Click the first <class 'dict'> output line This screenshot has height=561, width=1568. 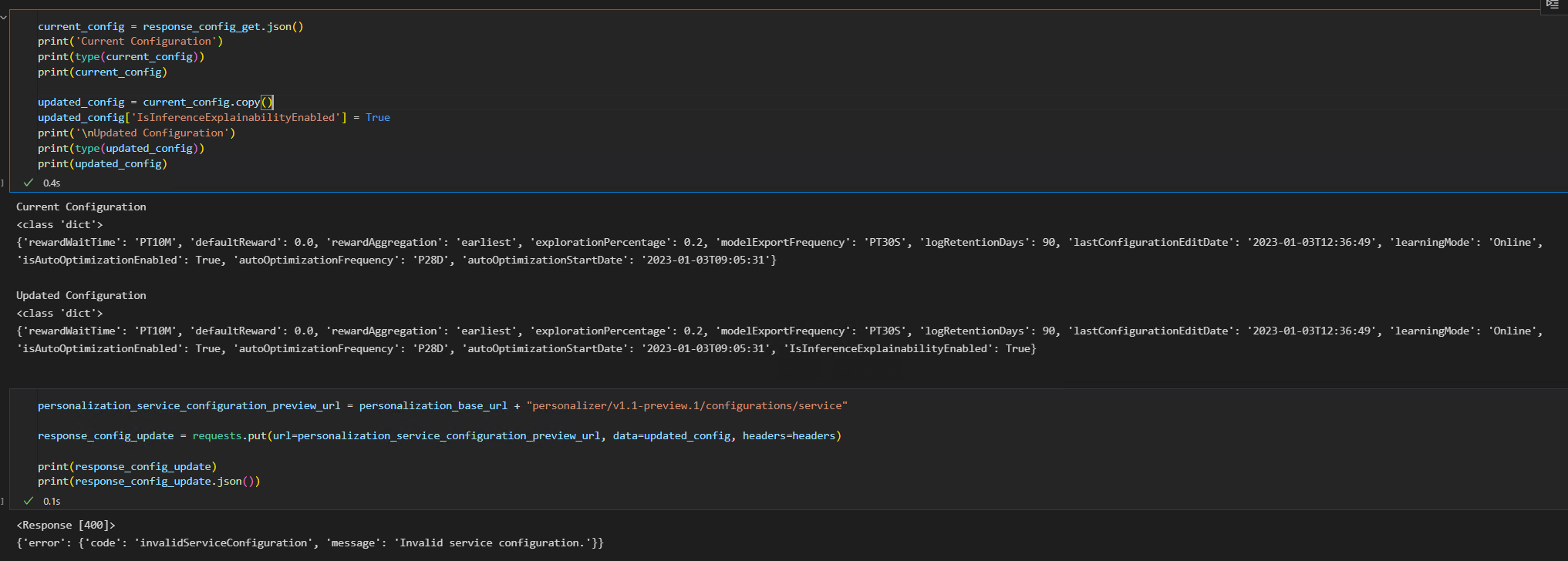click(x=59, y=225)
